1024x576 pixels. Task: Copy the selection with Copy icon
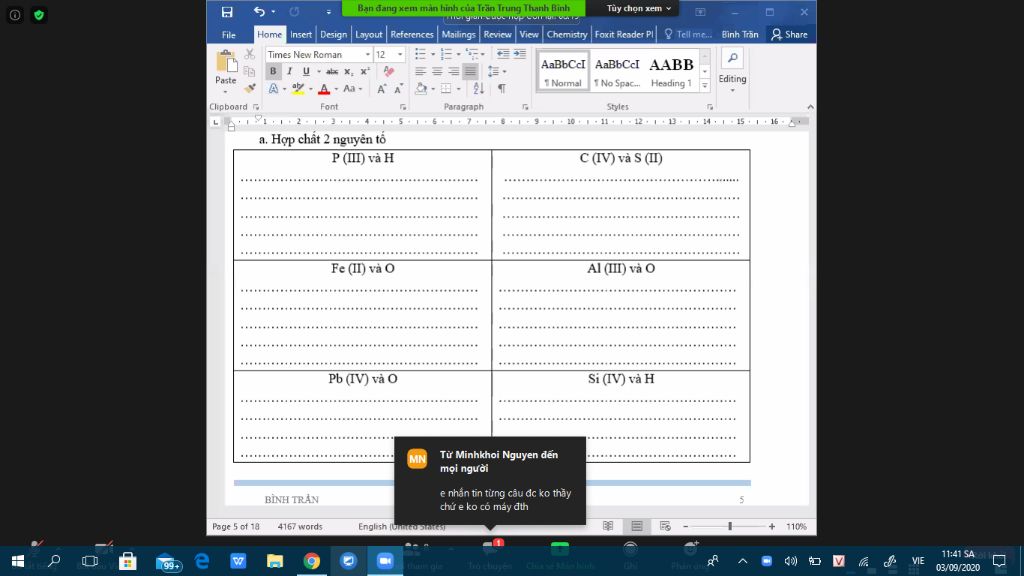tap(249, 71)
